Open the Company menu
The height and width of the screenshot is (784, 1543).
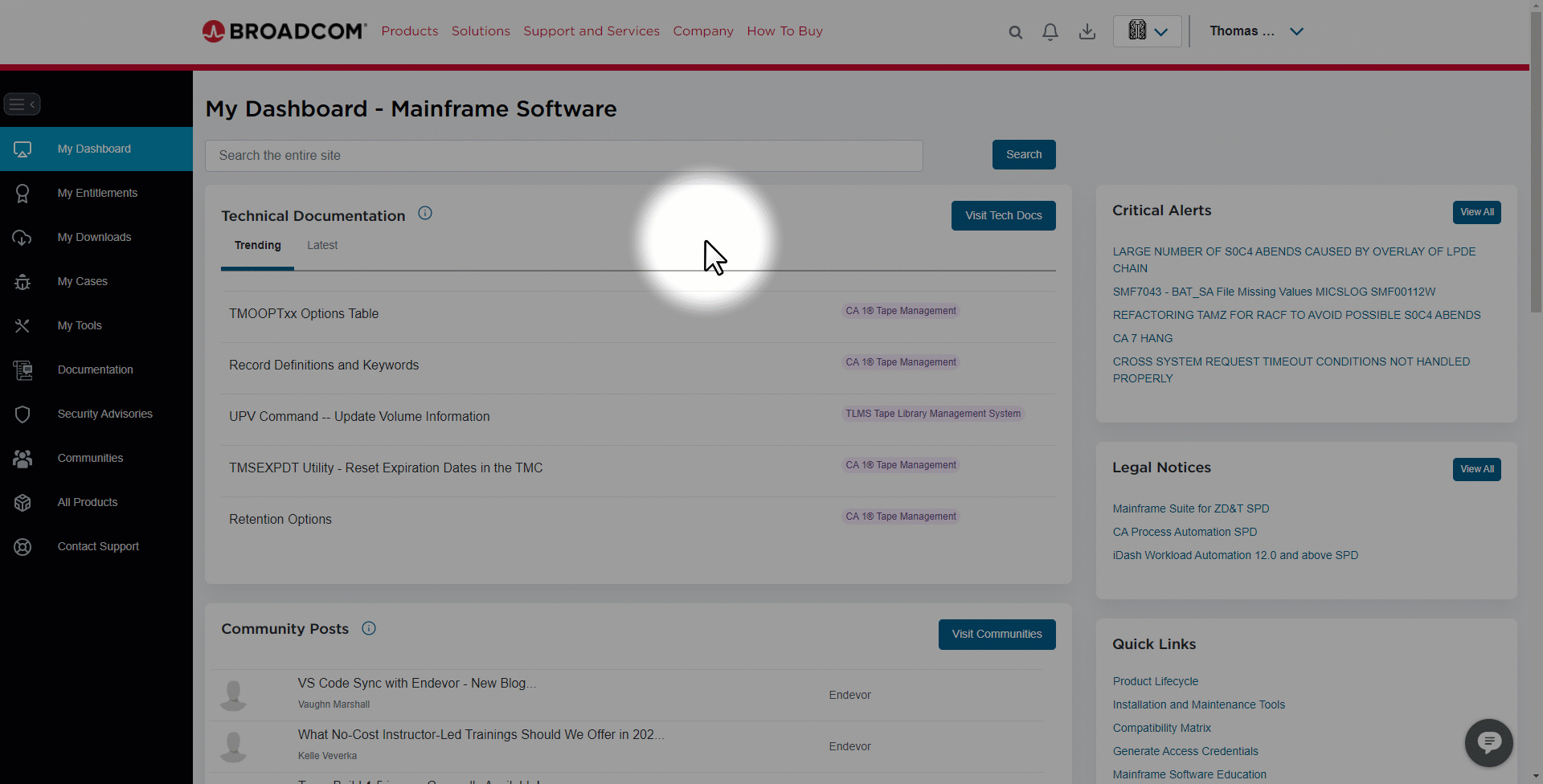(703, 31)
